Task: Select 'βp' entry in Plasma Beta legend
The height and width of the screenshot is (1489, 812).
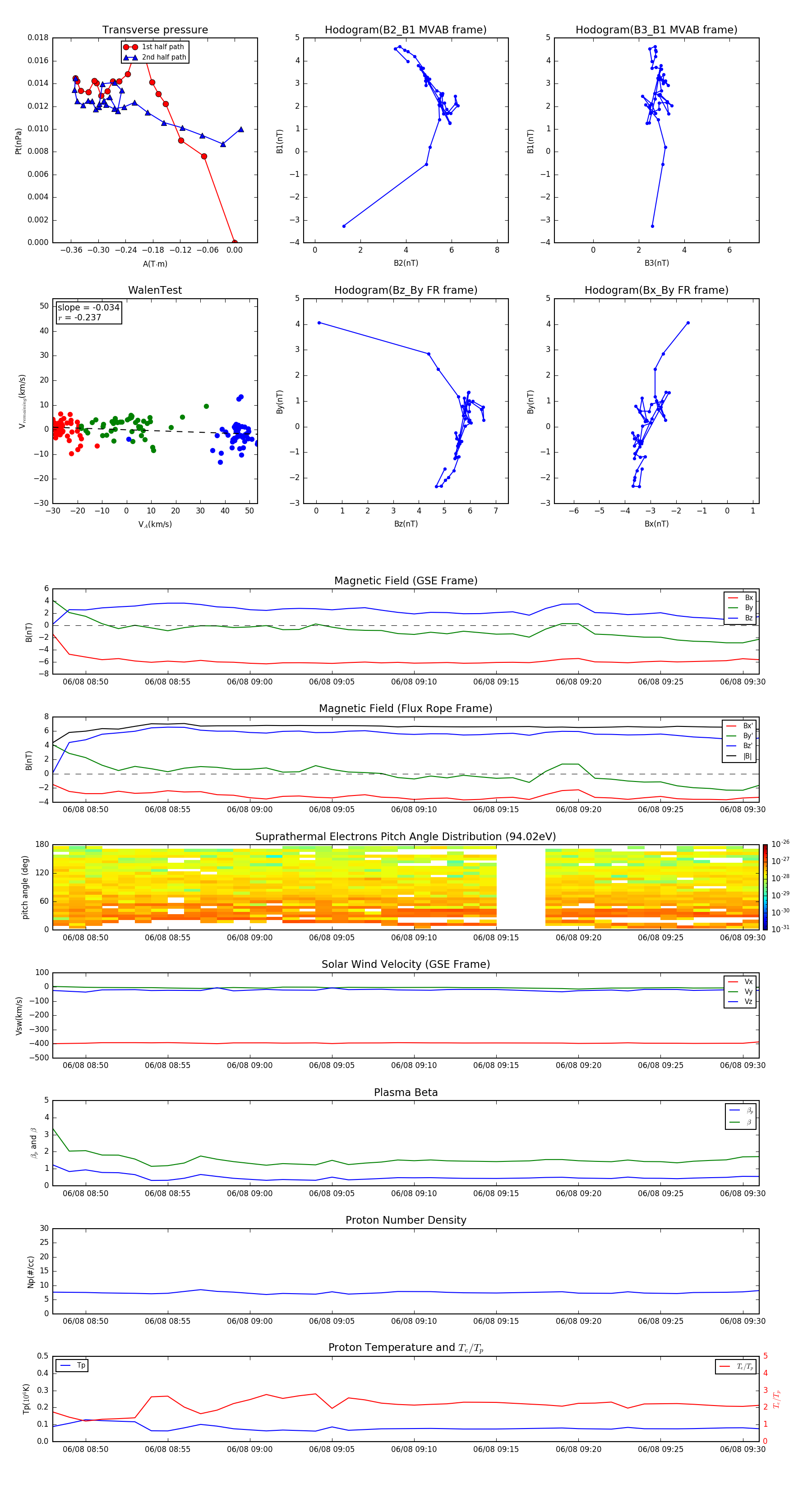Action: pos(741,1110)
